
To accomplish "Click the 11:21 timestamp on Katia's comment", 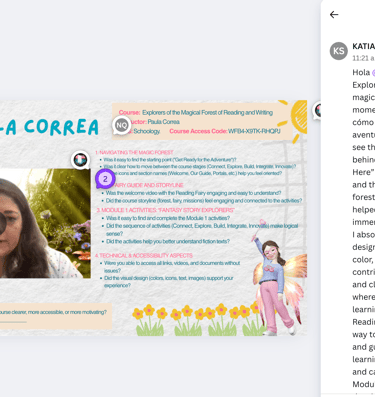I will tap(363, 58).
